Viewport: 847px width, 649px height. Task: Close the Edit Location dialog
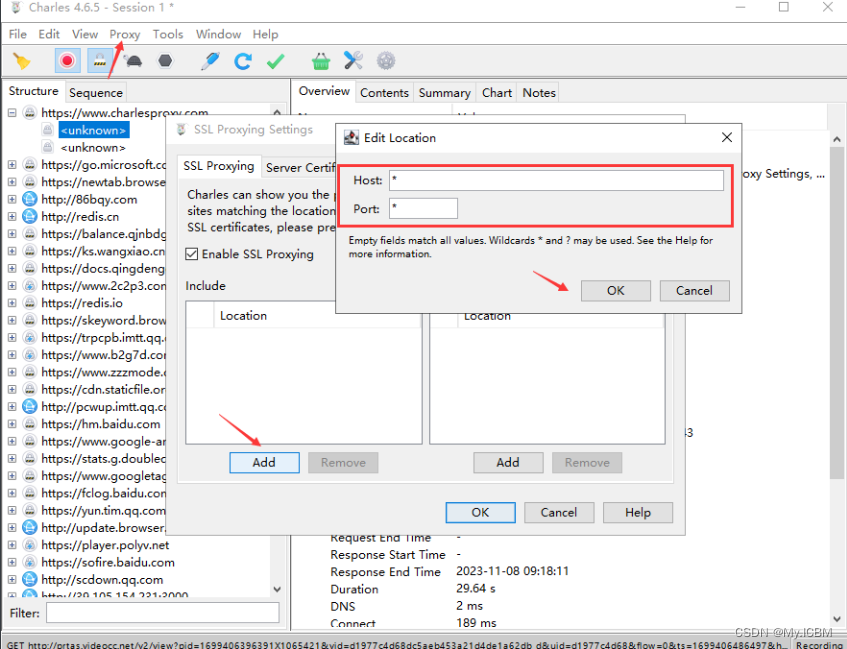pos(727,137)
